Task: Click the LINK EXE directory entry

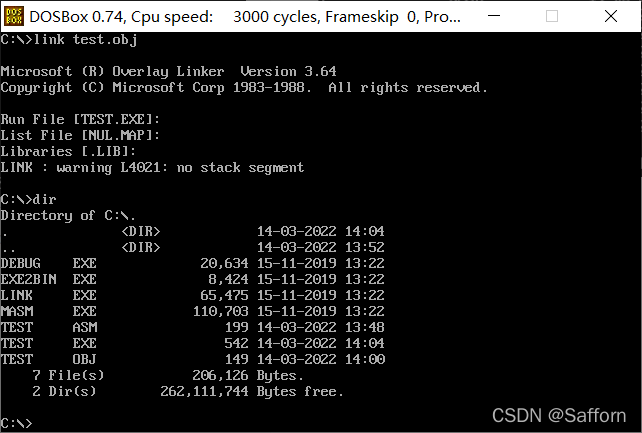Action: pos(193,295)
